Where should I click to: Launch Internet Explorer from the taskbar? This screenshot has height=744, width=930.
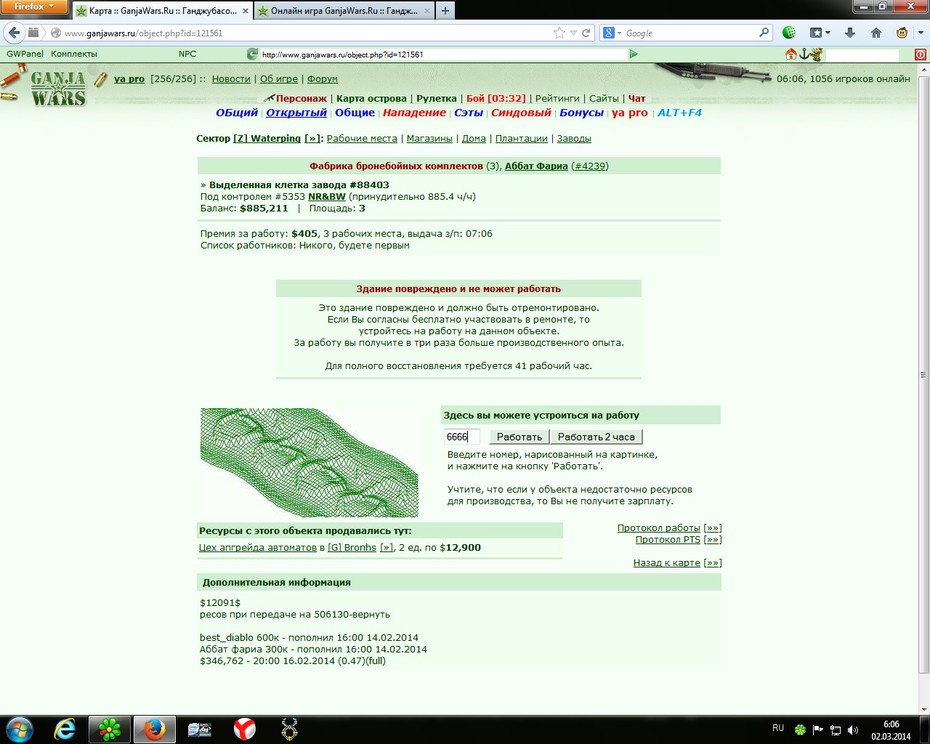point(64,729)
